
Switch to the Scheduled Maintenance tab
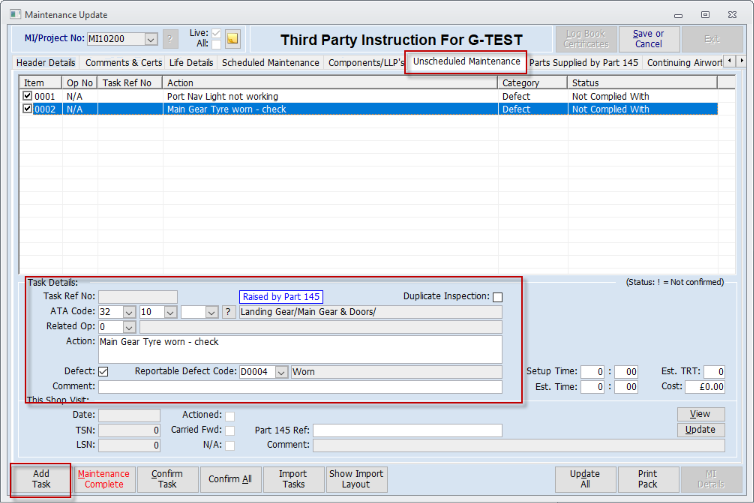click(271, 63)
